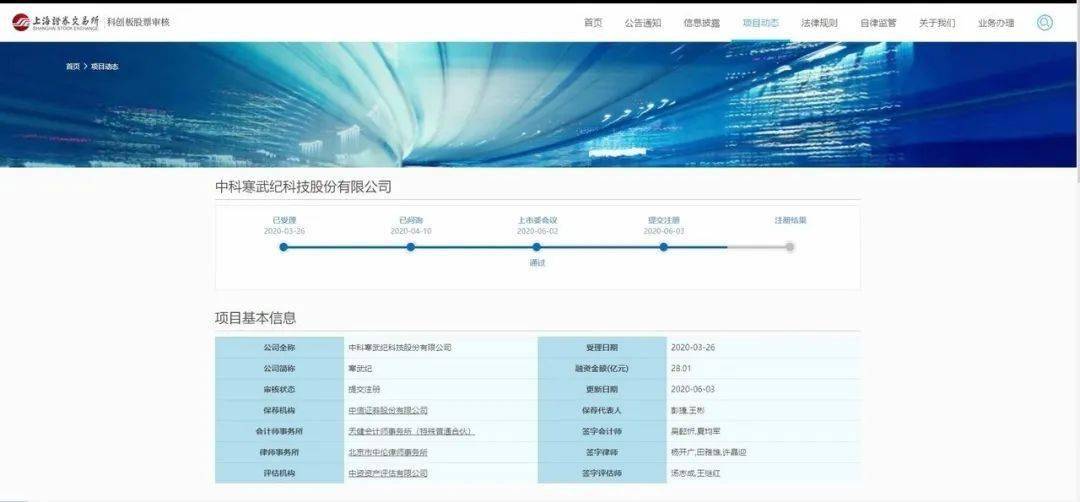Open the 法律规则 menu item
Image resolution: width=1080 pixels, height=502 pixels.
click(x=819, y=22)
